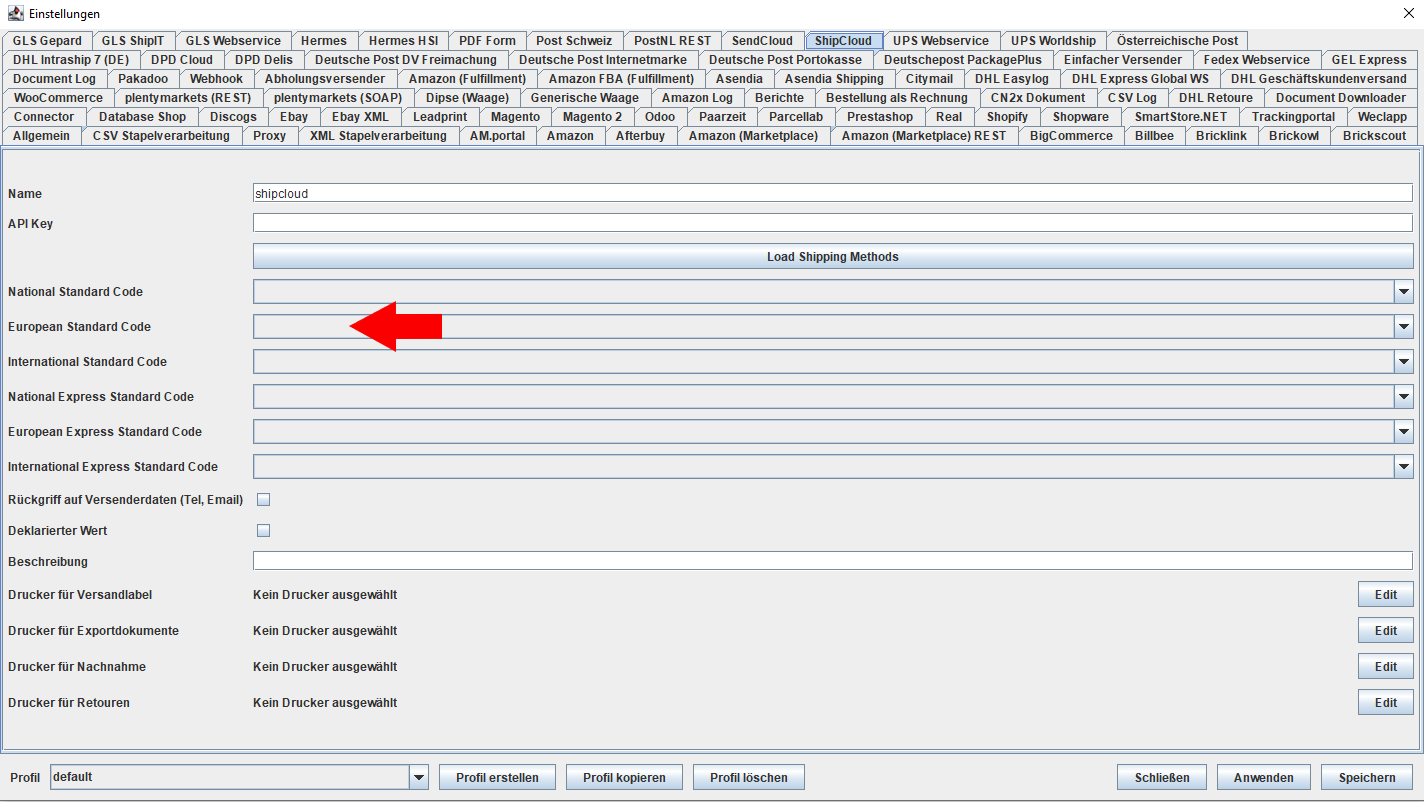Edit Drucker für Nachnahme
The image size is (1424, 802).
coord(1385,667)
